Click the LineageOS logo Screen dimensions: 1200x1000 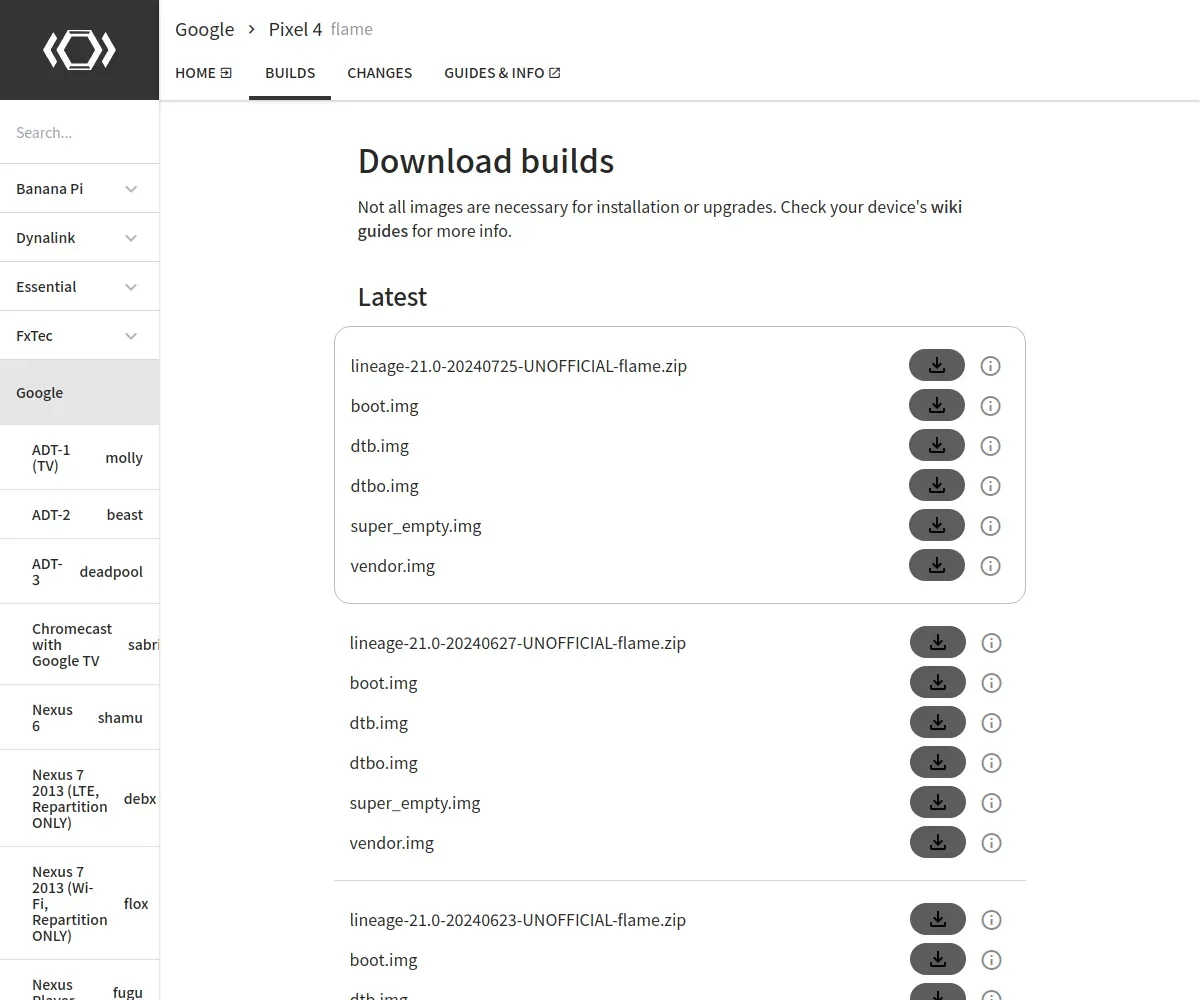point(79,50)
